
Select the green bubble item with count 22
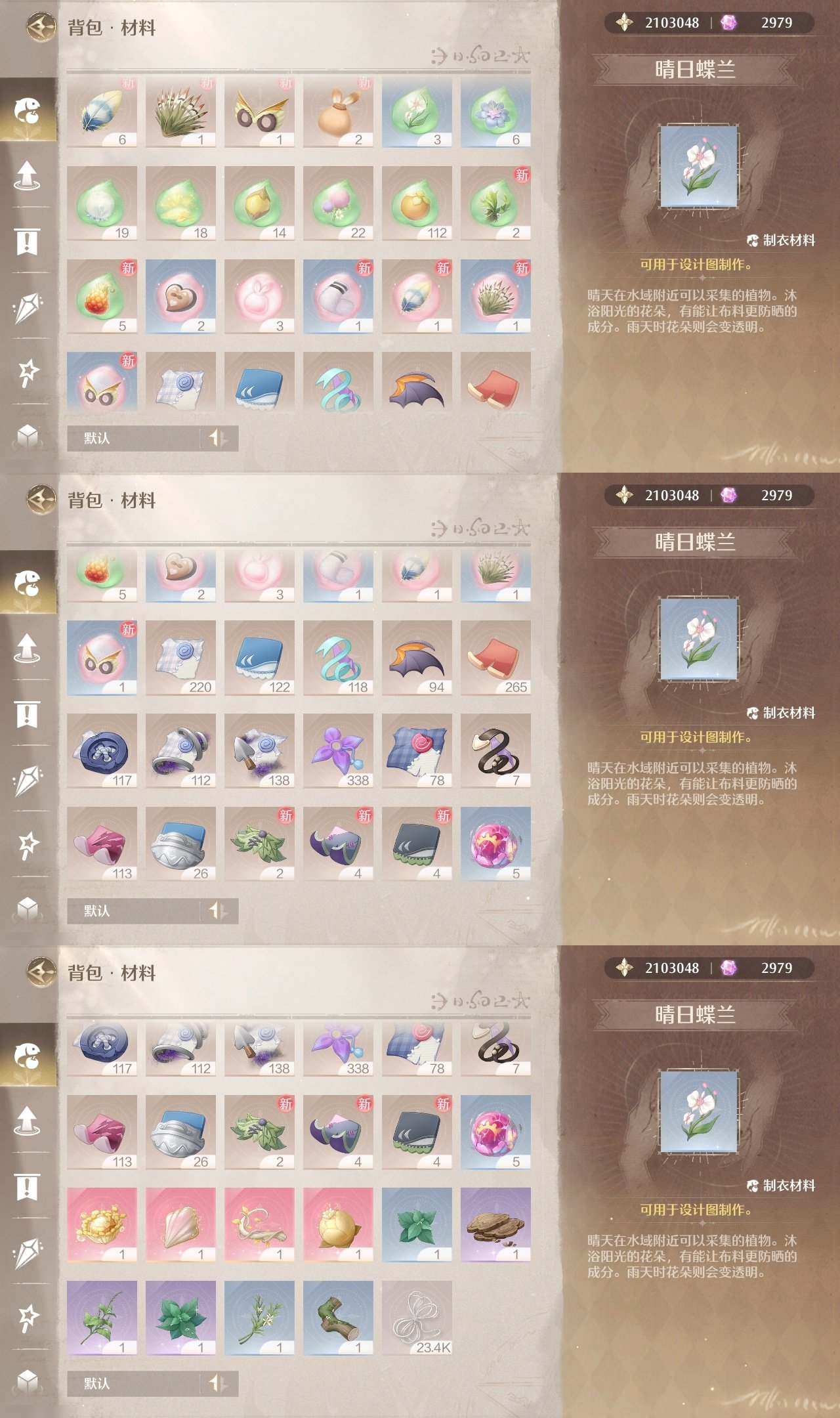pos(338,204)
